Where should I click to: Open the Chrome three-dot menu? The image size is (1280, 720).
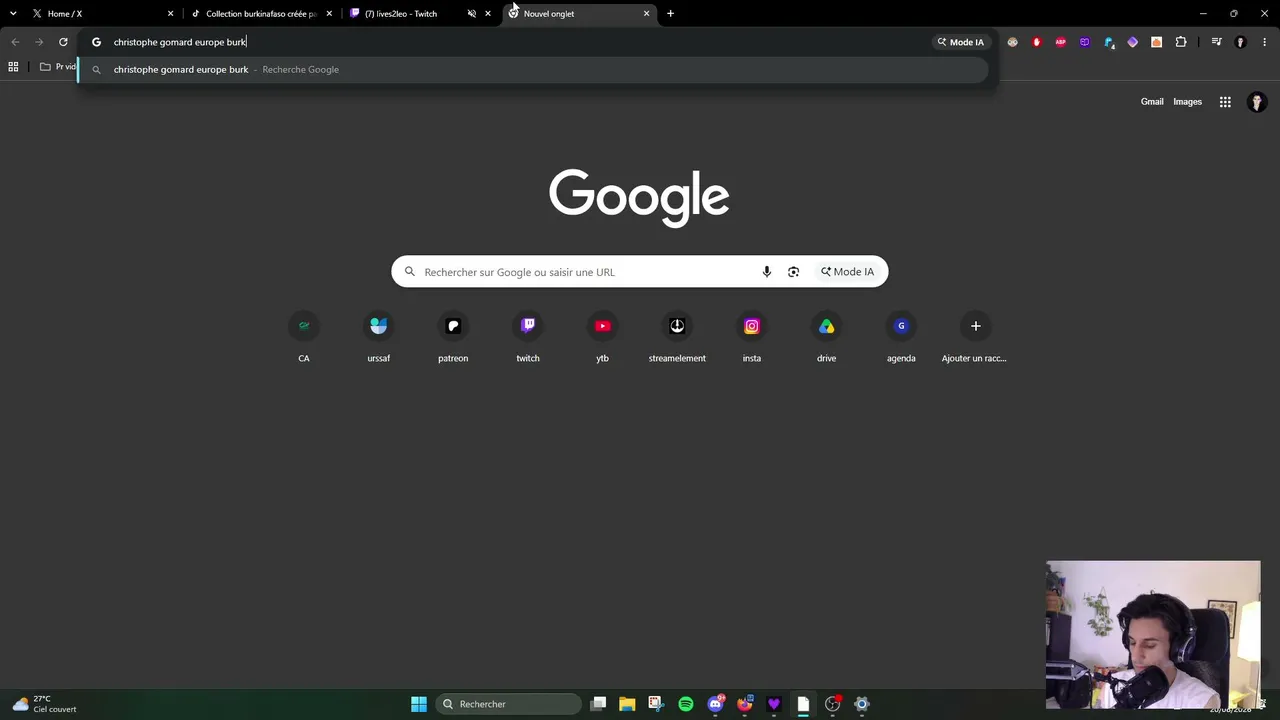[x=1265, y=42]
